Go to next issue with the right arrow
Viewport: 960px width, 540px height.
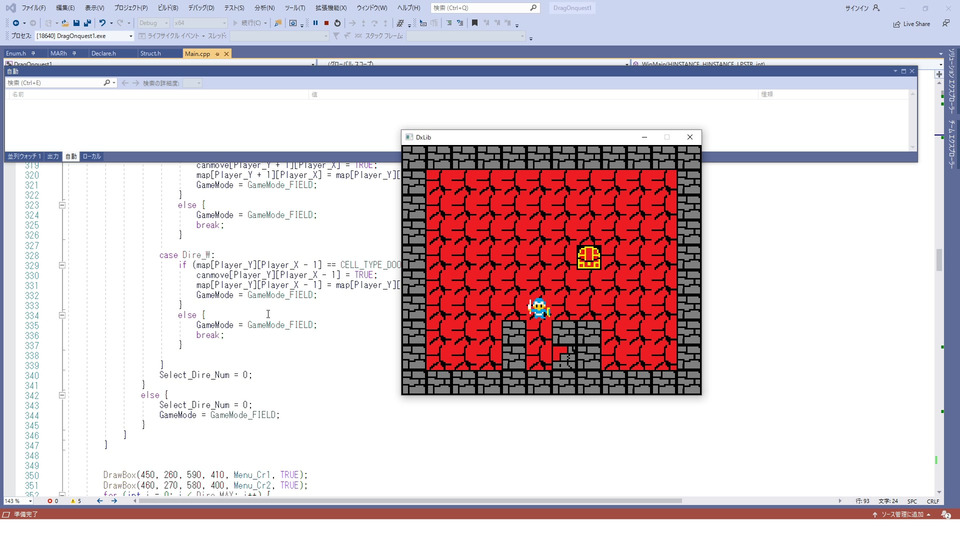pyautogui.click(x=114, y=501)
